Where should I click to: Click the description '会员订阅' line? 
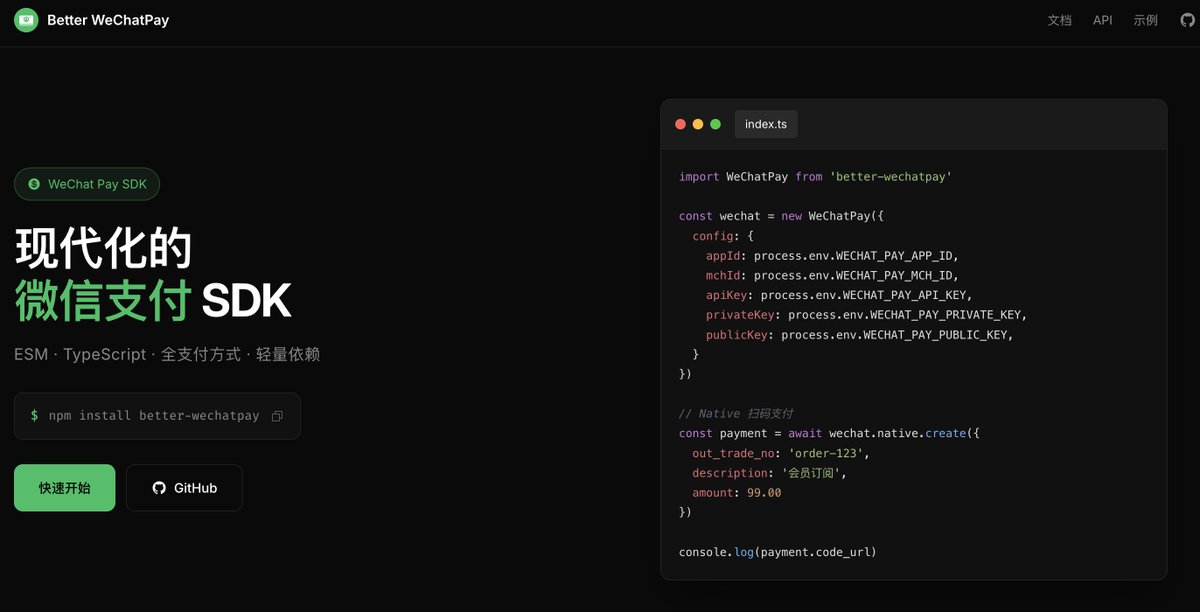[769, 473]
